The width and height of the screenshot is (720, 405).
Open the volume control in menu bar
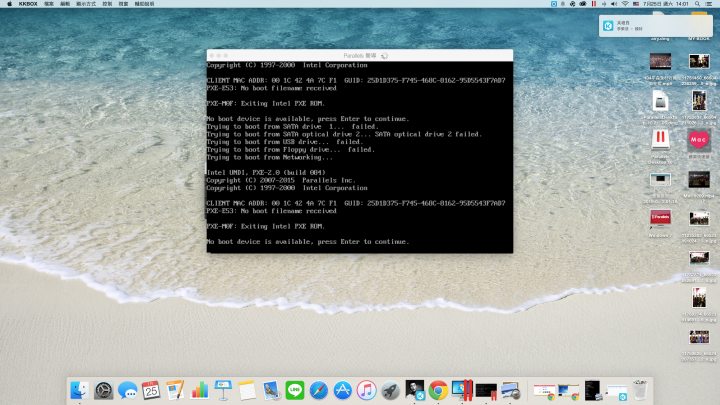pos(614,4)
